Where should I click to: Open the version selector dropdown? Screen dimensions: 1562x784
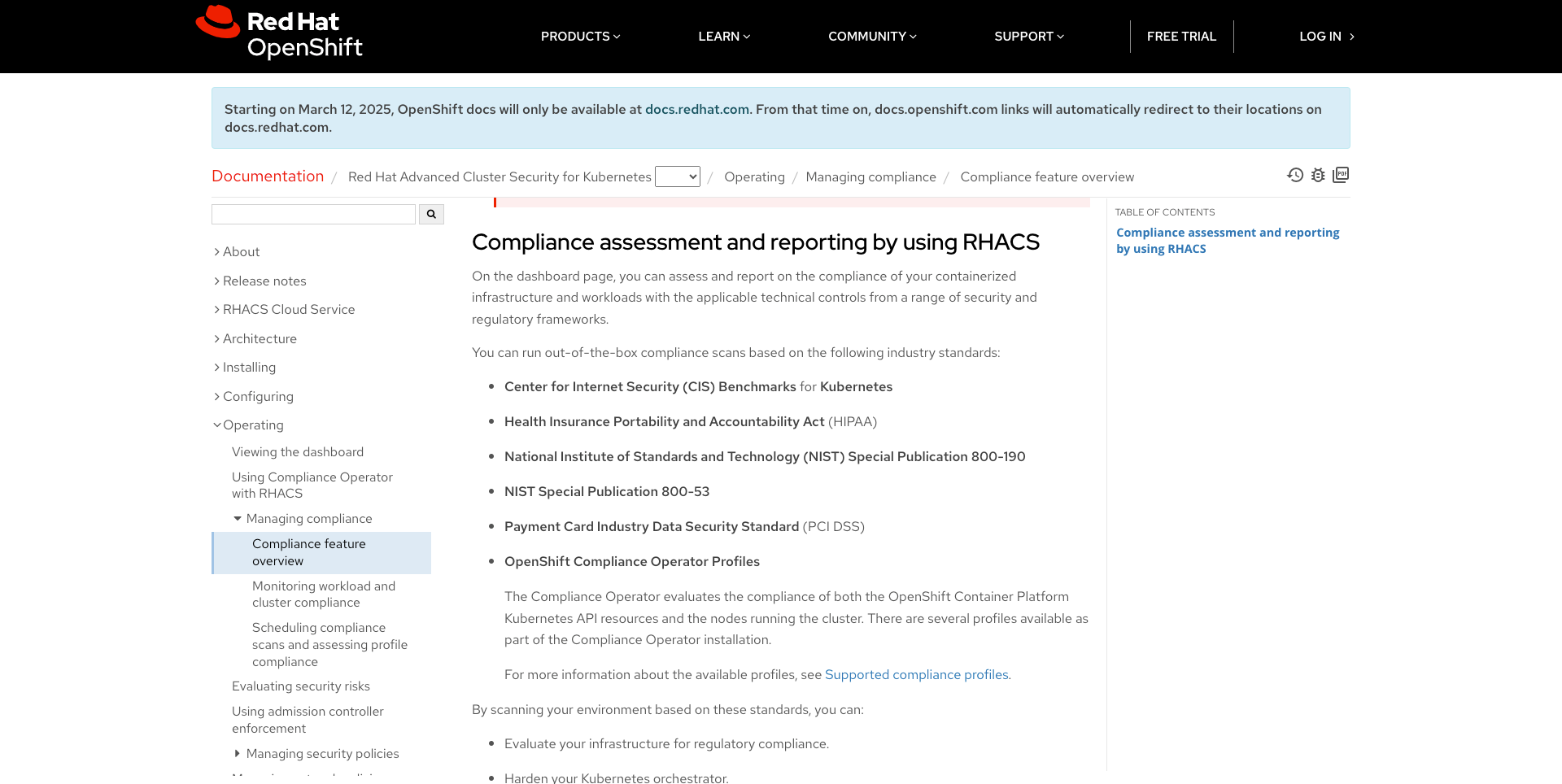(678, 176)
